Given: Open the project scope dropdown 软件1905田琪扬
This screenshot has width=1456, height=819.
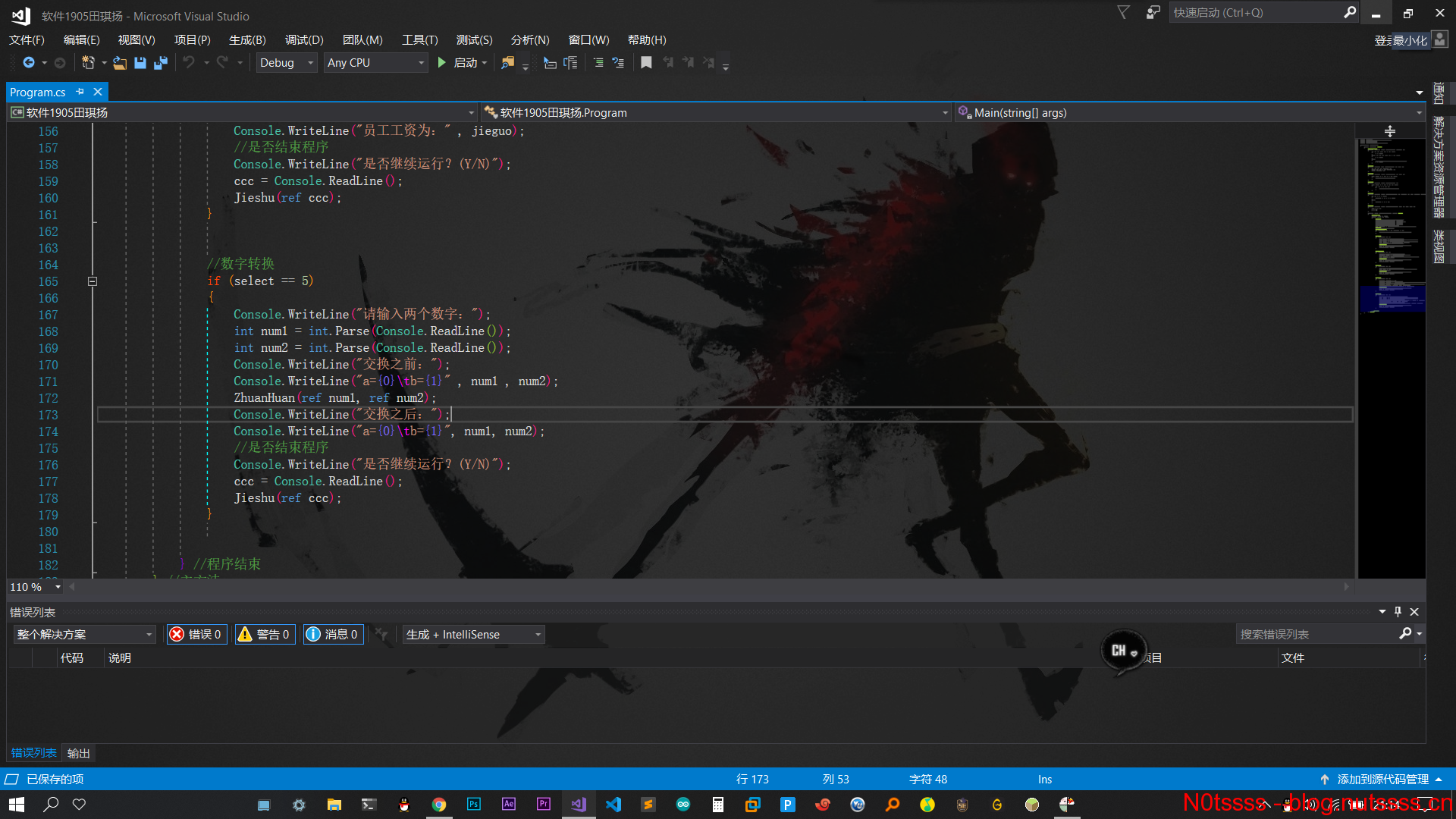Looking at the screenshot, I should tap(243, 112).
